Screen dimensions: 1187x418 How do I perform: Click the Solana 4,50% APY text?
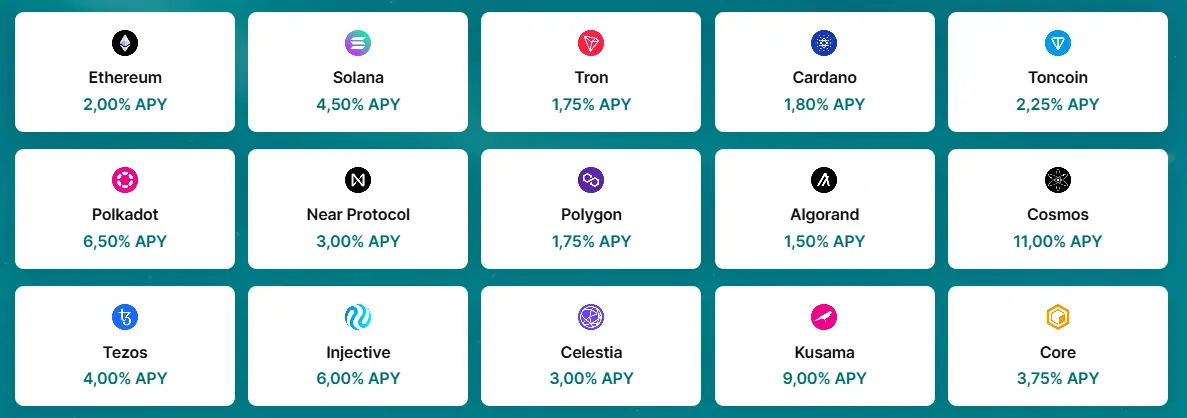[358, 104]
